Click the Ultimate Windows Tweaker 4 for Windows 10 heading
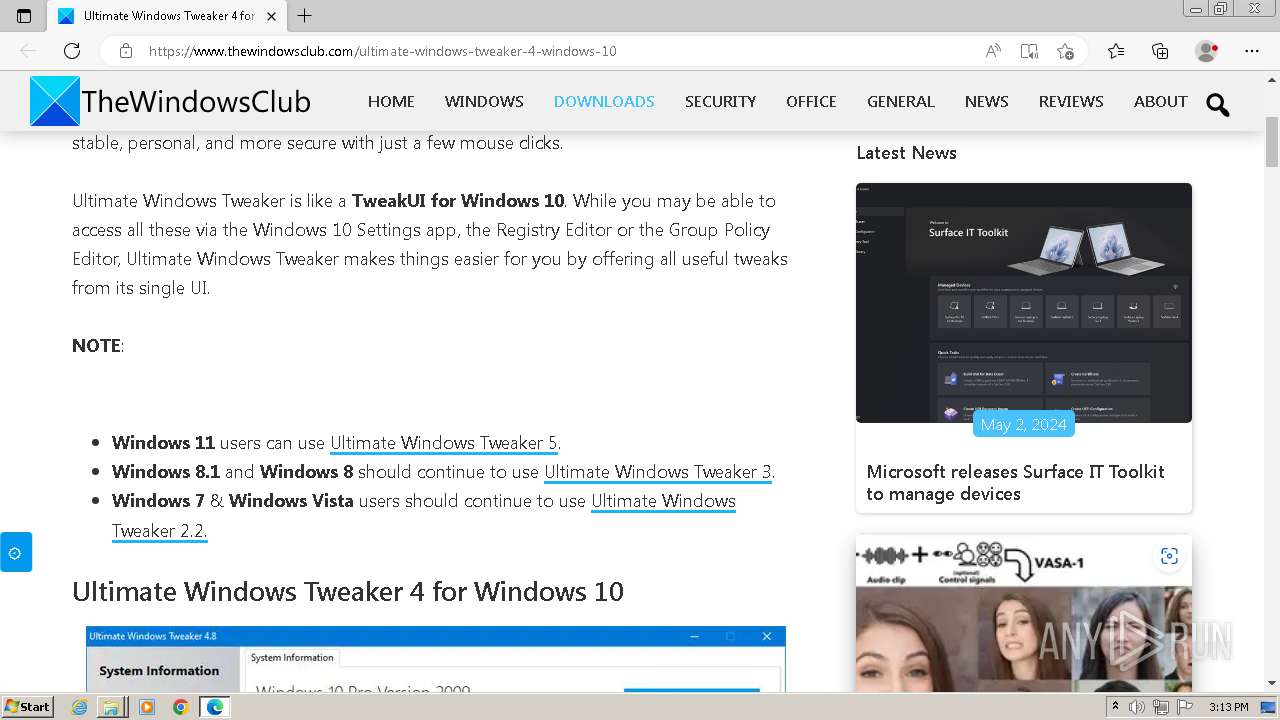 coord(348,591)
